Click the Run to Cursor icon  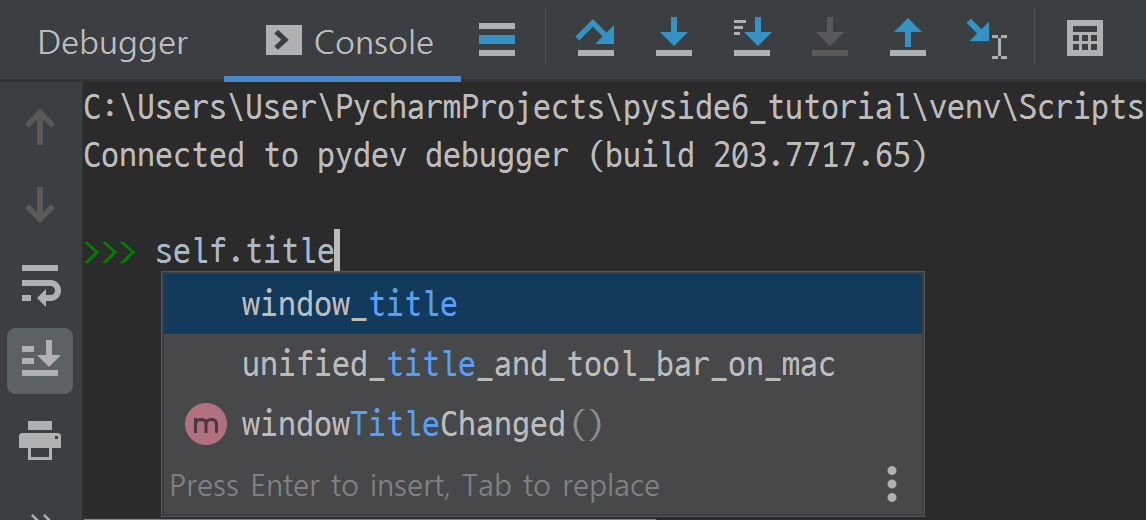tap(987, 38)
